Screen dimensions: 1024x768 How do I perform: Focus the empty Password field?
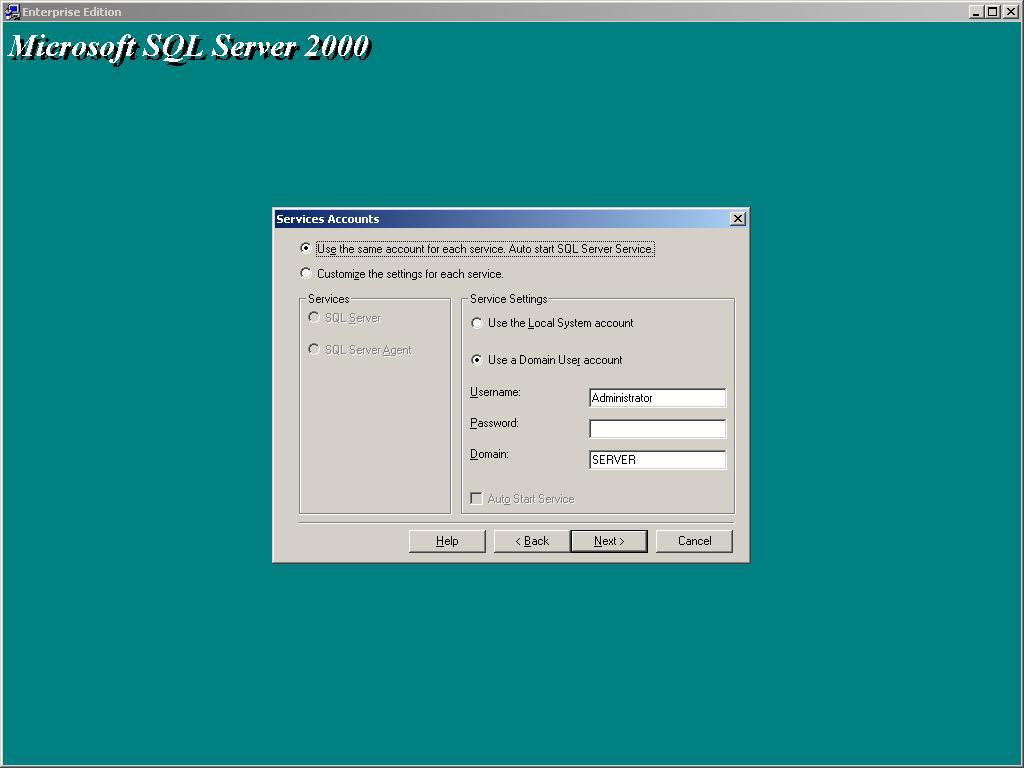tap(657, 428)
